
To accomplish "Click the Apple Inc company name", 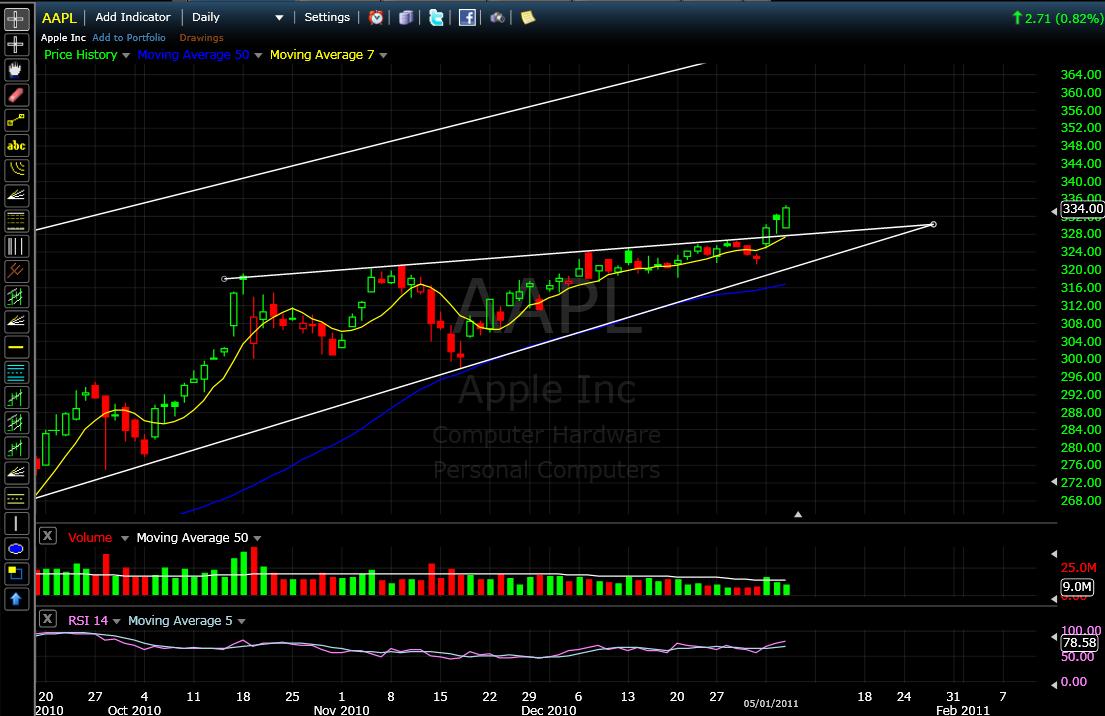I will (63, 37).
